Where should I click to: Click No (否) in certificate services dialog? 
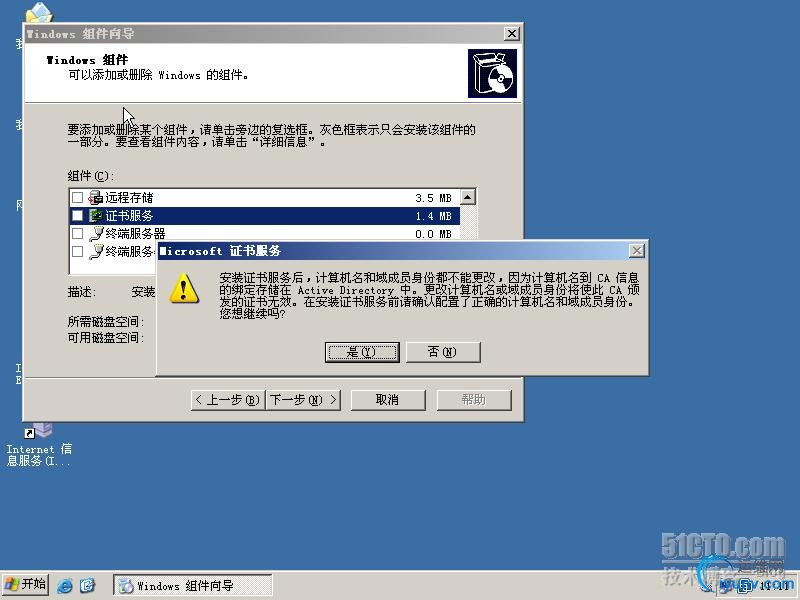pos(443,352)
